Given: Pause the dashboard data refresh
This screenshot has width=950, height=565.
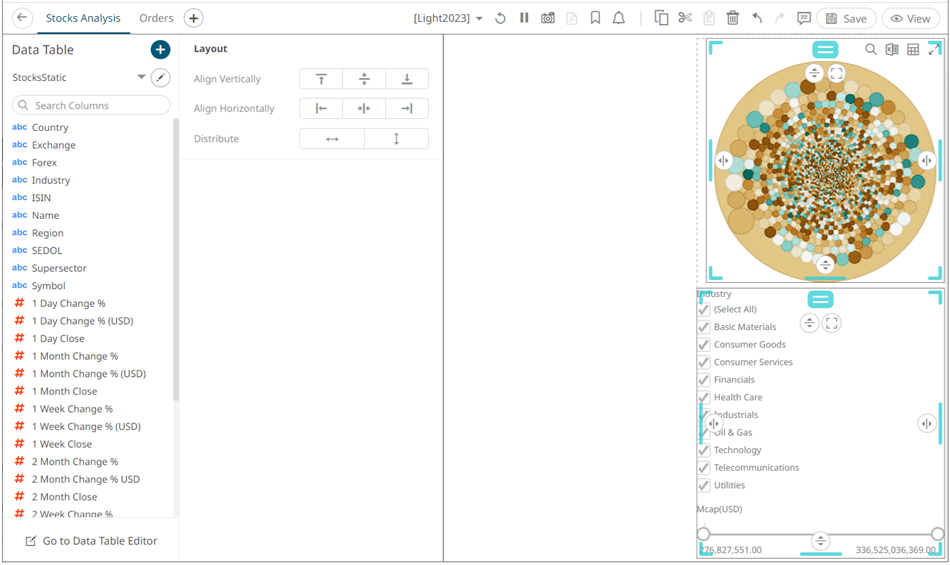Looking at the screenshot, I should pos(524,18).
